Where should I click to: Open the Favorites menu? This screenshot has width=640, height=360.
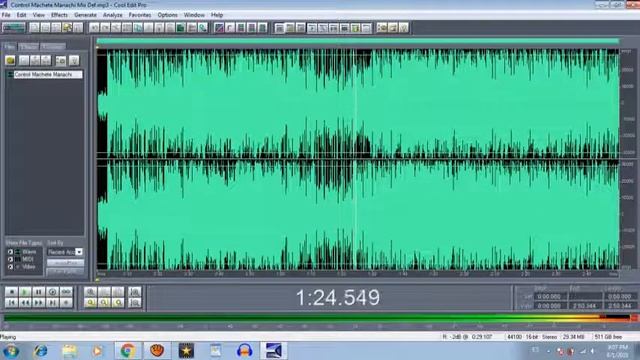140,15
